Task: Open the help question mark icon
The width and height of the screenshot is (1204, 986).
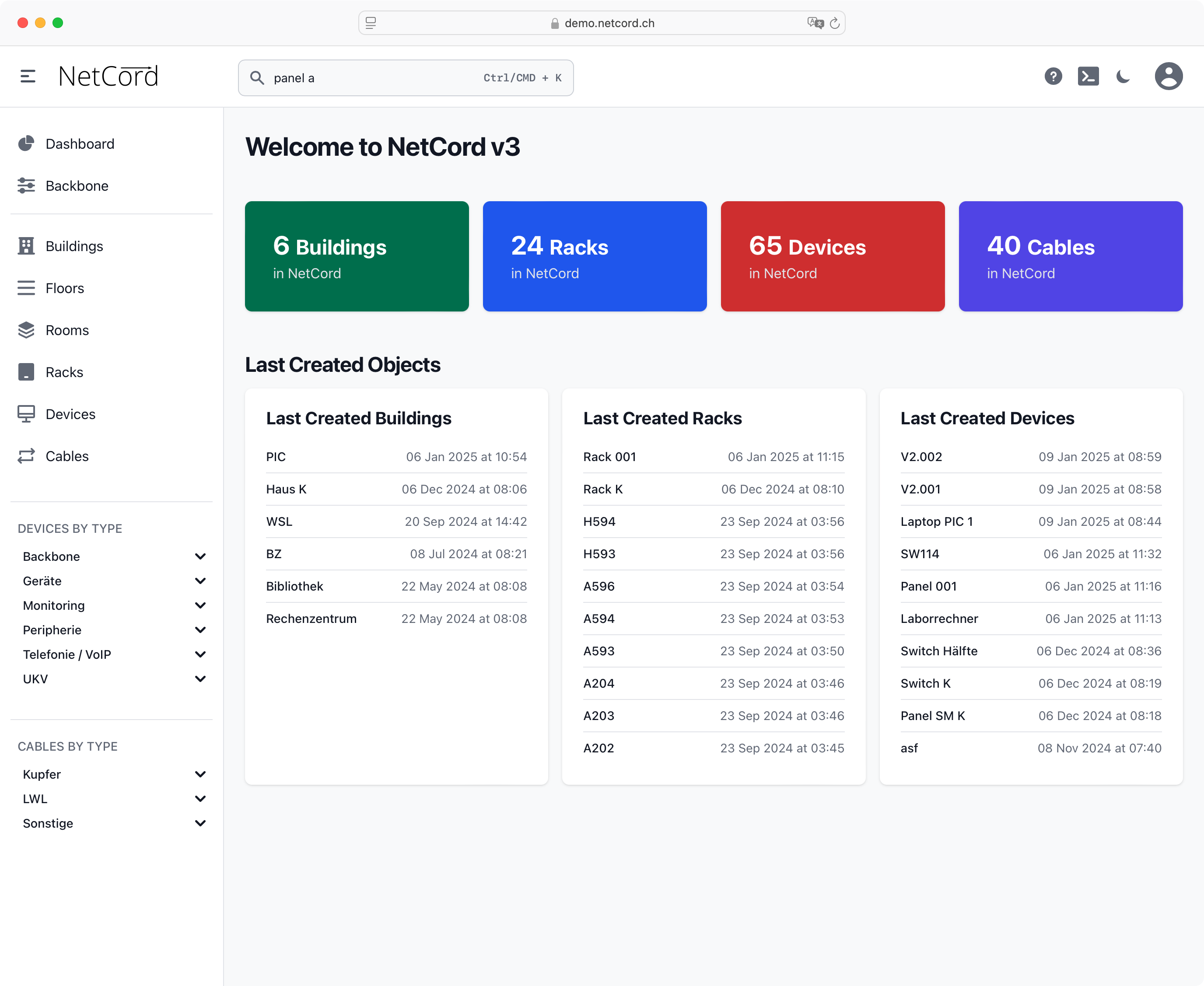Action: tap(1053, 76)
